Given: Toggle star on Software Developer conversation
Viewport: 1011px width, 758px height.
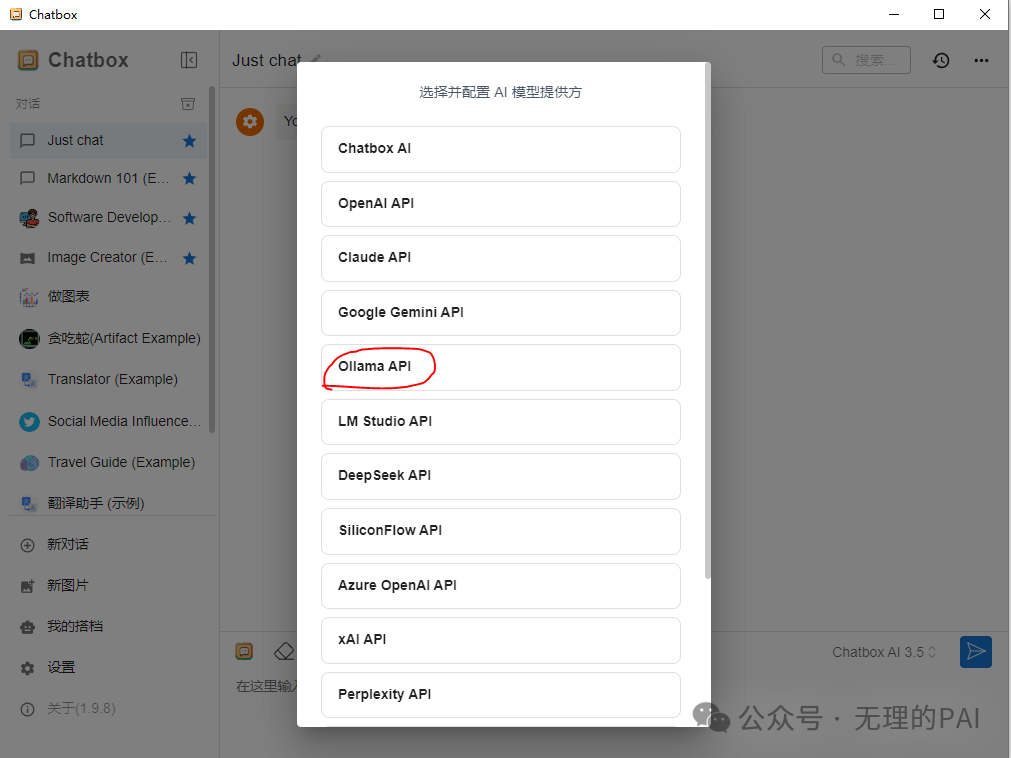Looking at the screenshot, I should [x=189, y=219].
